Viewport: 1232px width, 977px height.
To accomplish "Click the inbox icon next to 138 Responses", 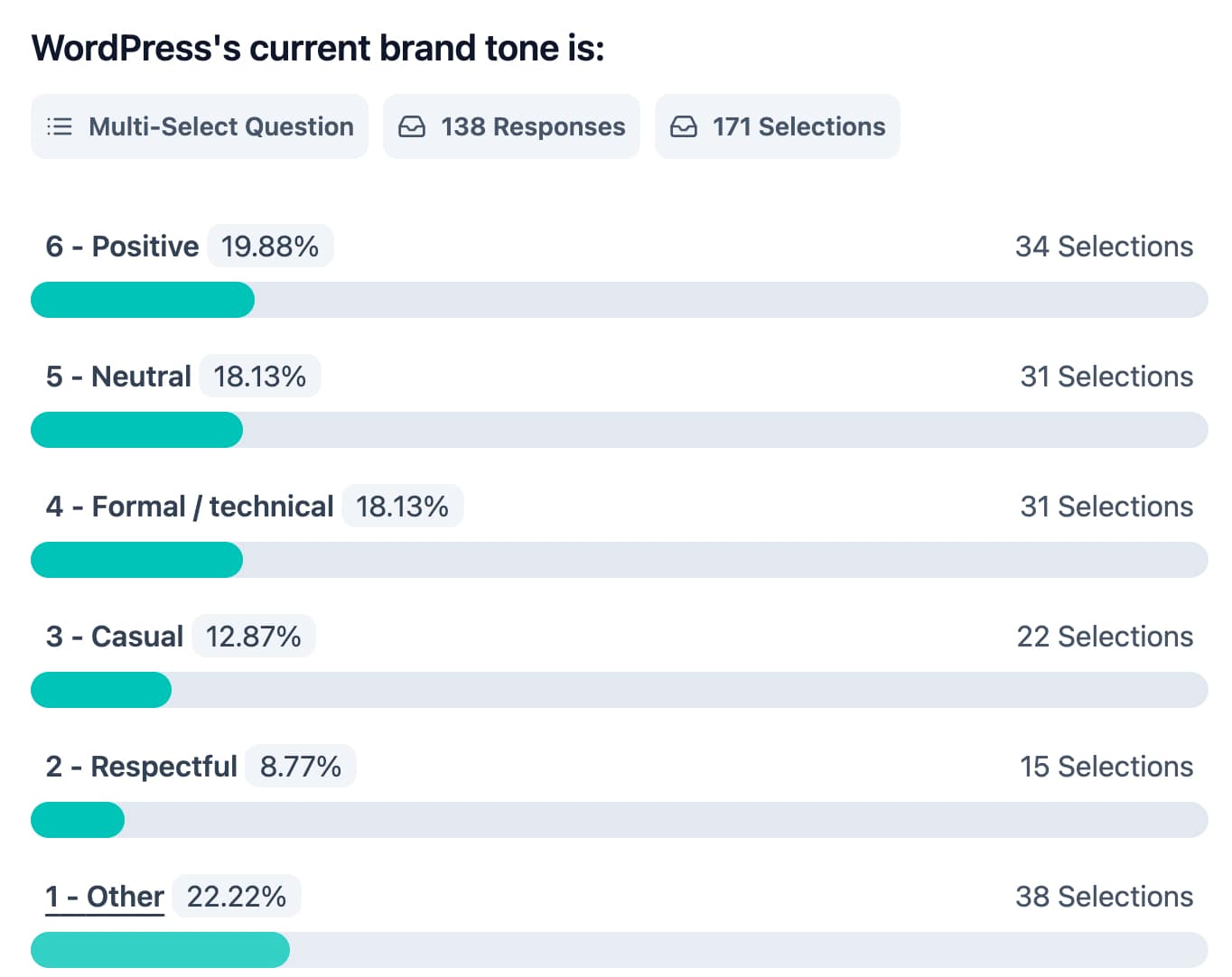I will click(412, 126).
